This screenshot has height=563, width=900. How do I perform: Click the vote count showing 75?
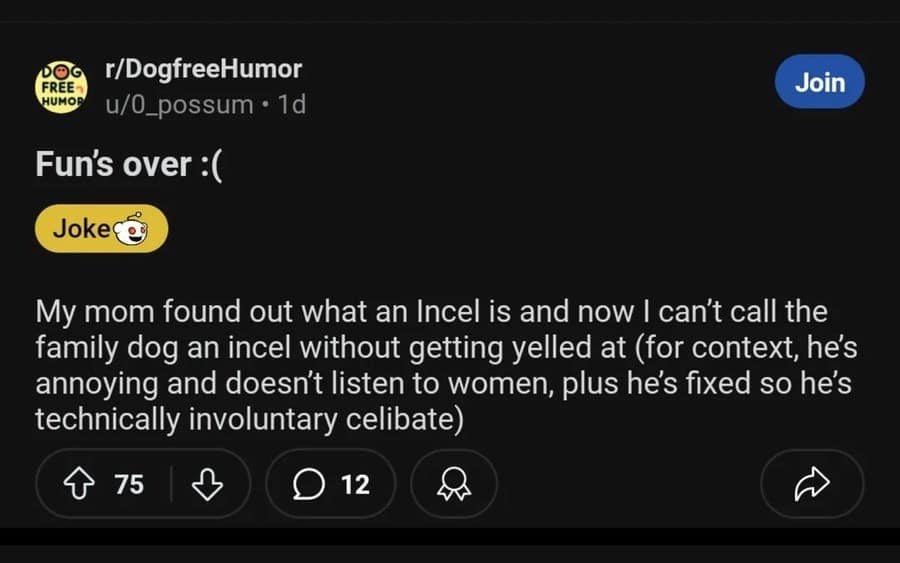pos(129,485)
